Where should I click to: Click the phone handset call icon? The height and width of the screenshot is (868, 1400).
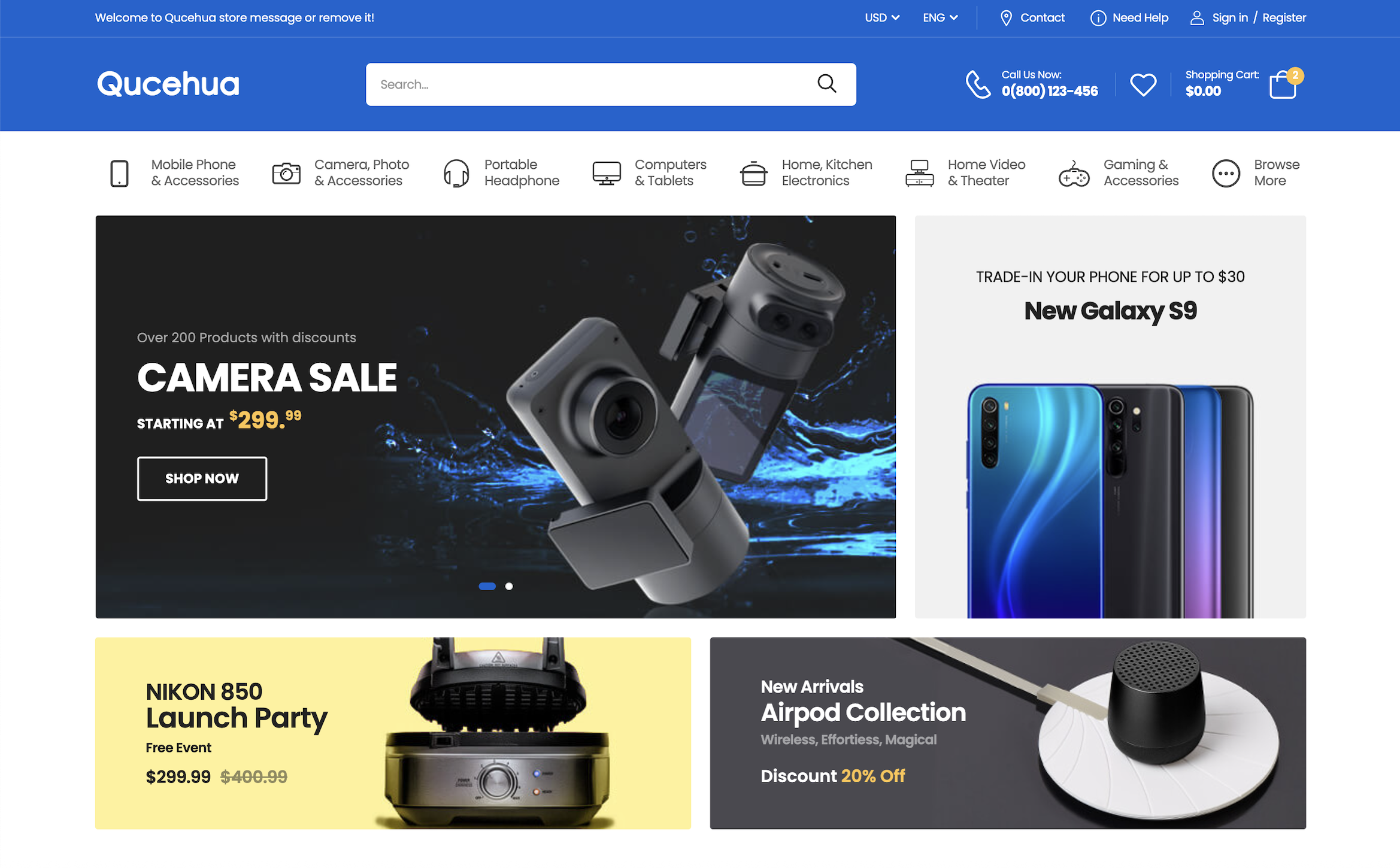click(978, 84)
